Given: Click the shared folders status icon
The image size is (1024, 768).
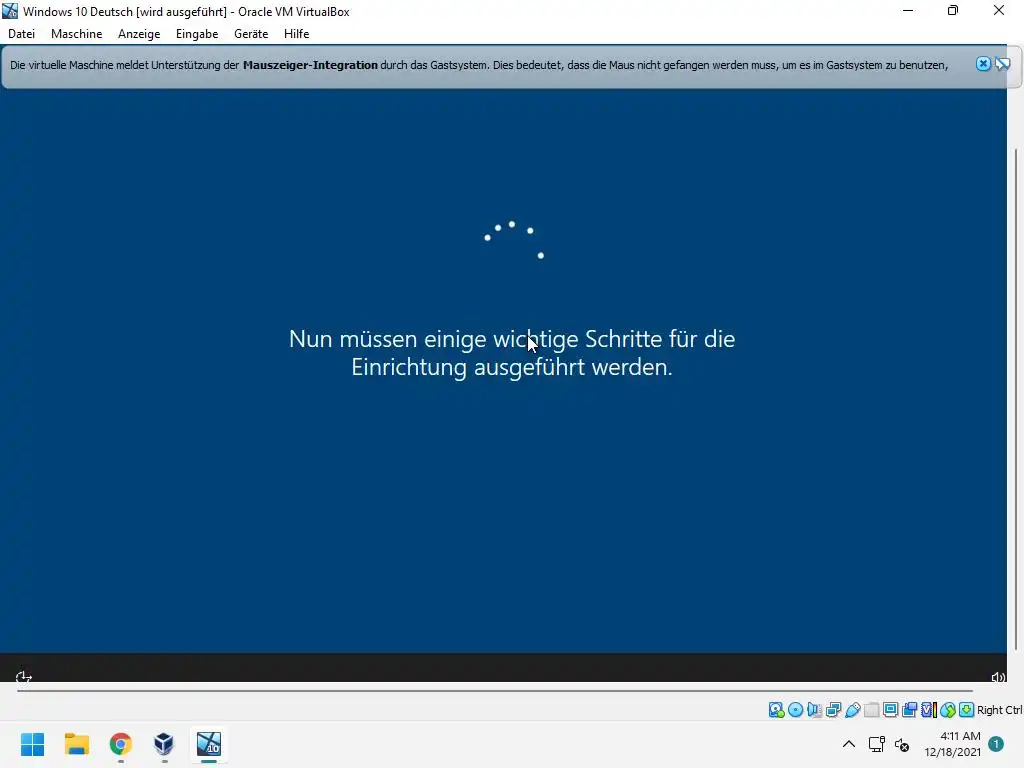Looking at the screenshot, I should click(x=871, y=710).
